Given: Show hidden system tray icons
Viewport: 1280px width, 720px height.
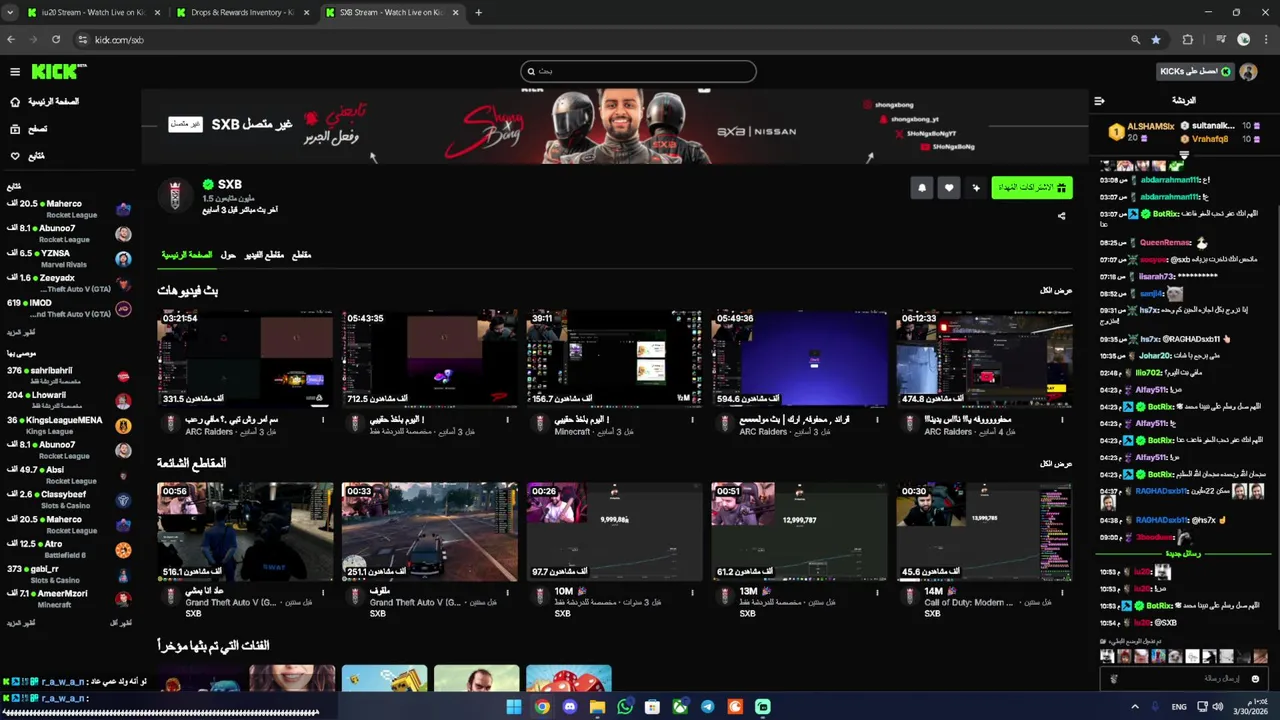Looking at the screenshot, I should coord(1134,707).
